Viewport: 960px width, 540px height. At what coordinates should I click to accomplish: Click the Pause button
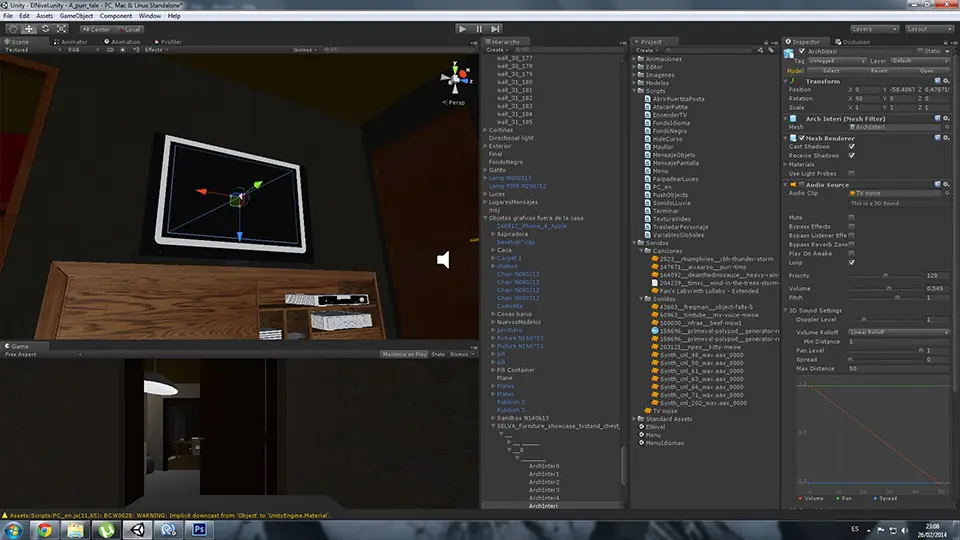point(479,29)
